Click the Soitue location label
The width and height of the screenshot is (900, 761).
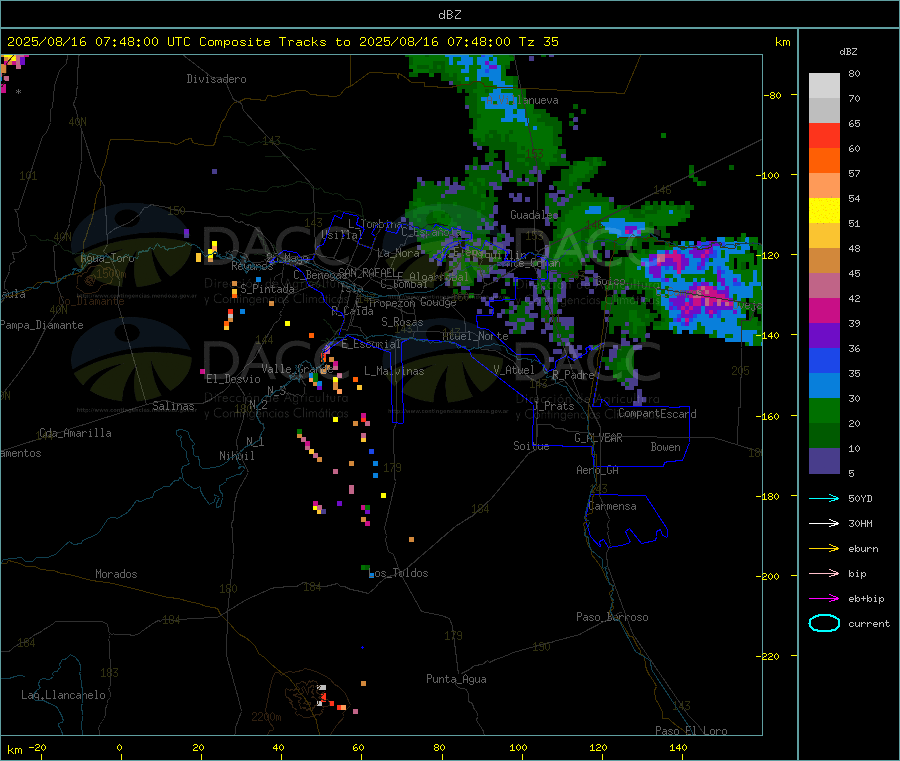click(532, 446)
